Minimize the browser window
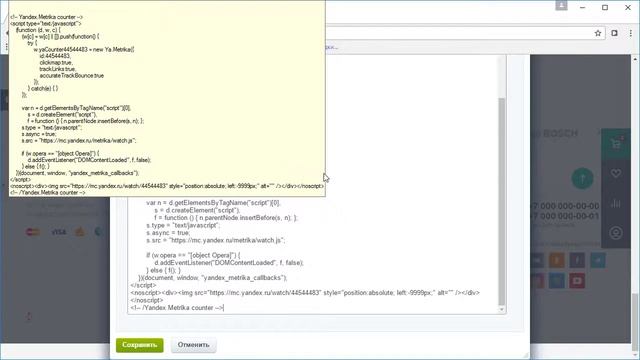Screen dimensions: 640x360 click(x=582, y=7)
